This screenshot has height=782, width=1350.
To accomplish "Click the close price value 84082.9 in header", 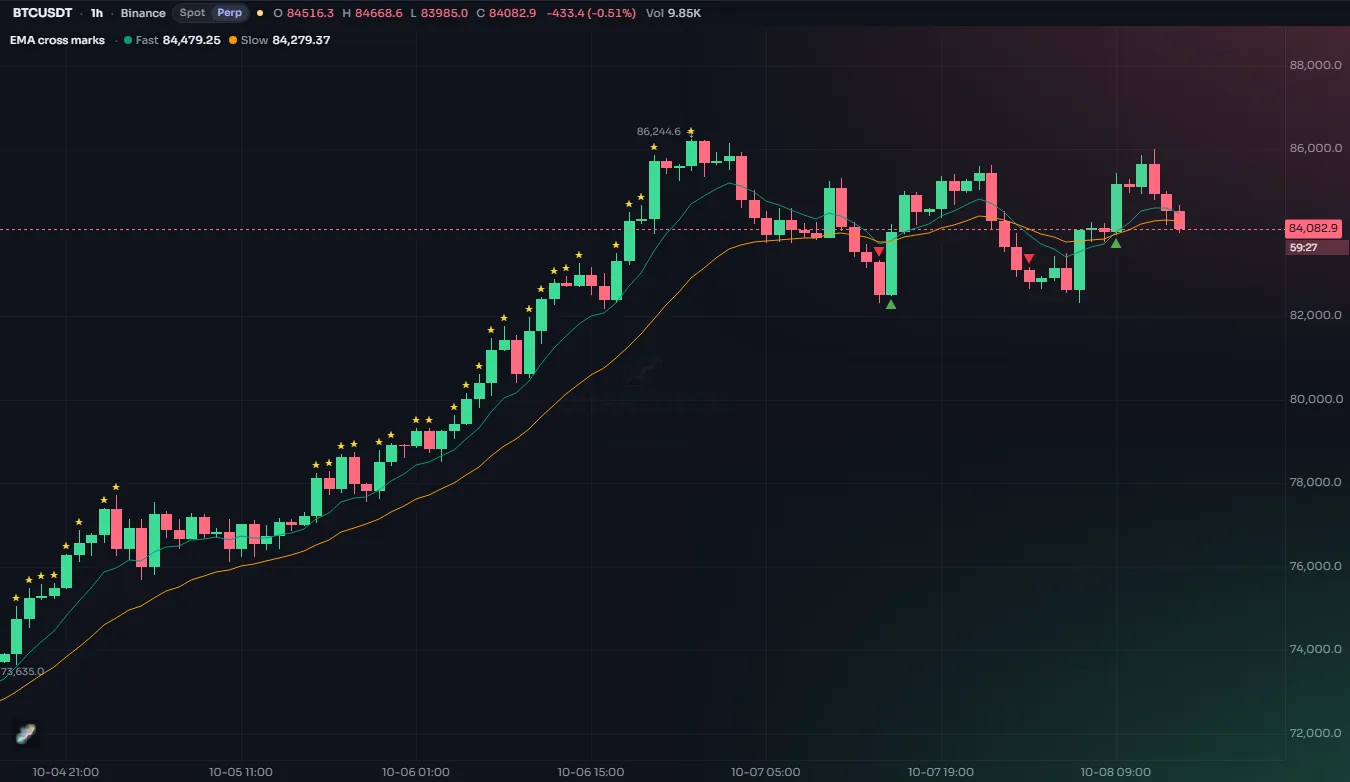I will tap(512, 13).
